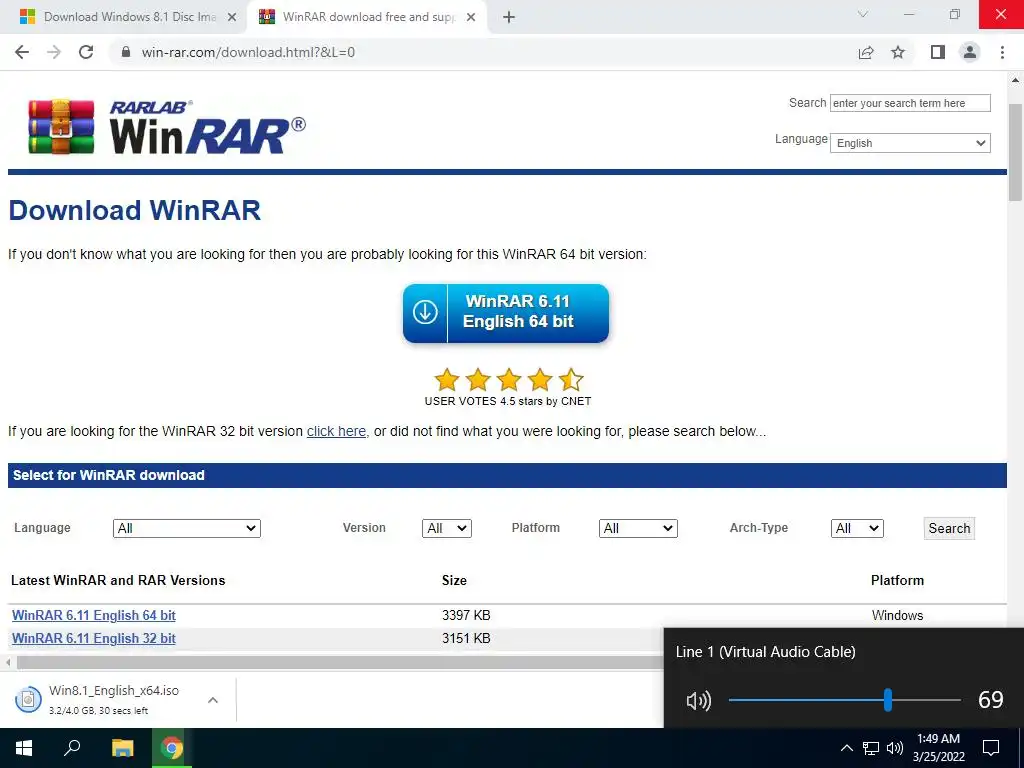Expand download options chevron for Win8.1 ISO

point(213,700)
